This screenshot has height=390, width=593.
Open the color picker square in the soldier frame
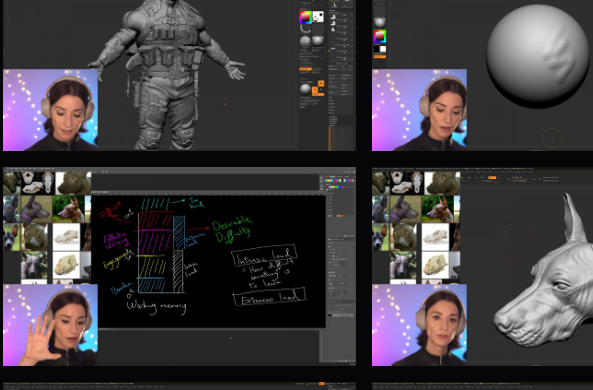coord(306,17)
